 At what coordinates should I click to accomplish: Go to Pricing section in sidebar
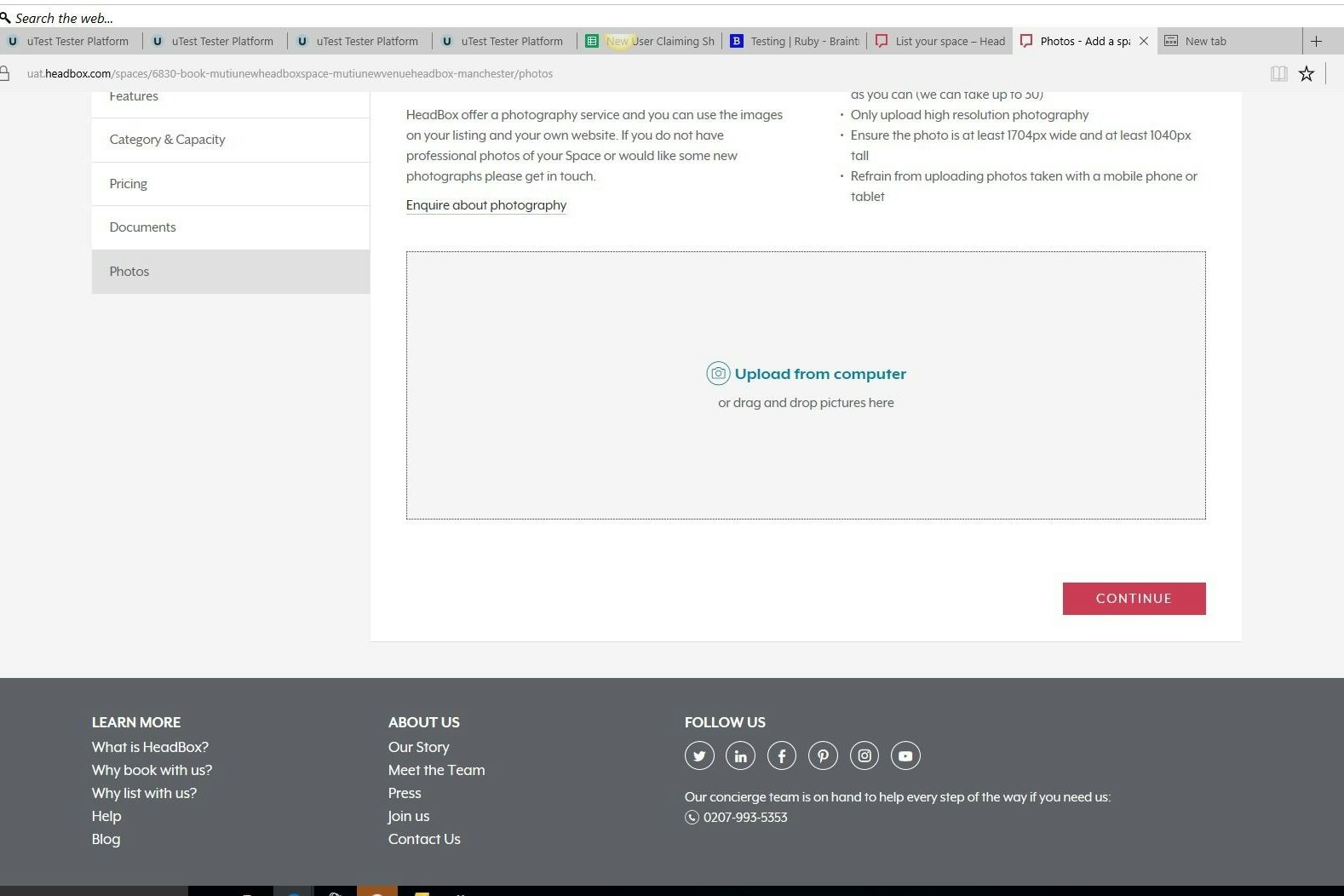pos(129,184)
